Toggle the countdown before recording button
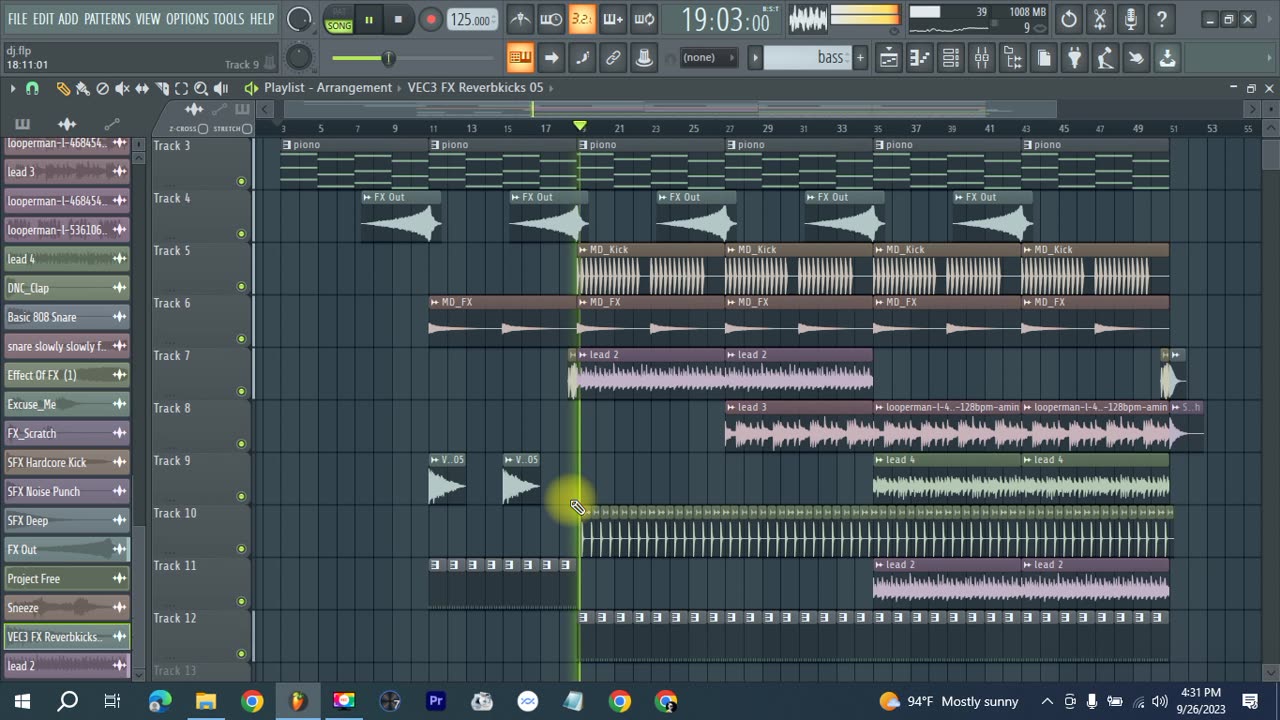The image size is (1280, 720). coord(582,19)
